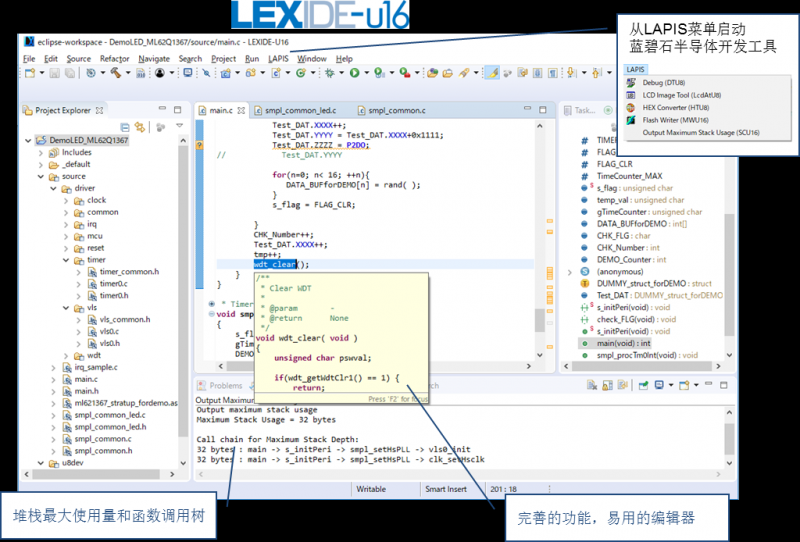Close the main.c editor tab

241,110
